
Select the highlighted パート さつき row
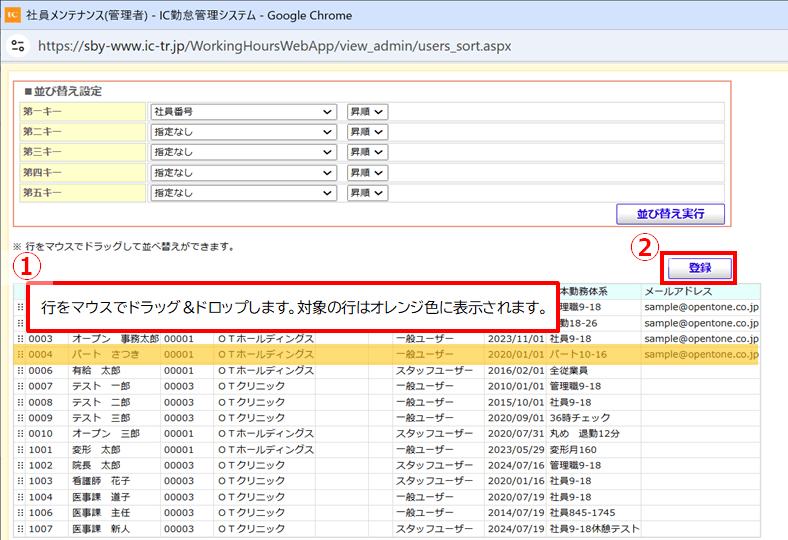pos(386,354)
